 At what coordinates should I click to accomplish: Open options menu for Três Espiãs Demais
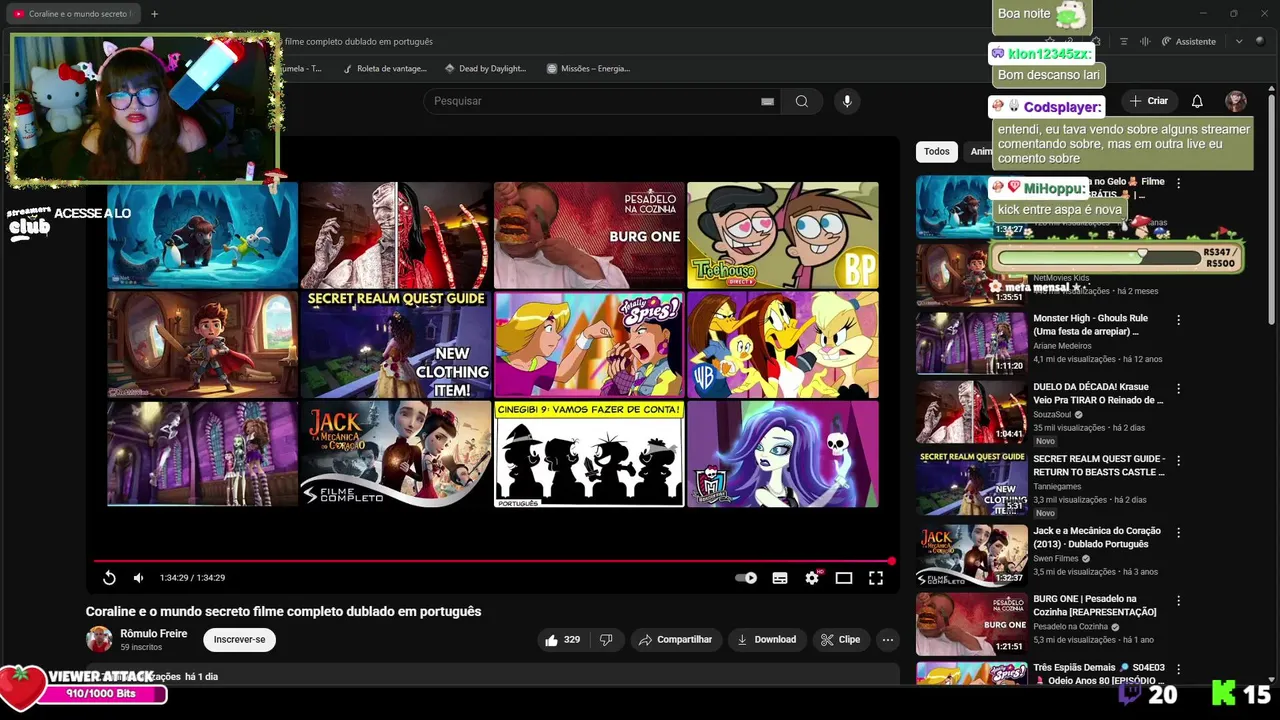pos(1179,668)
